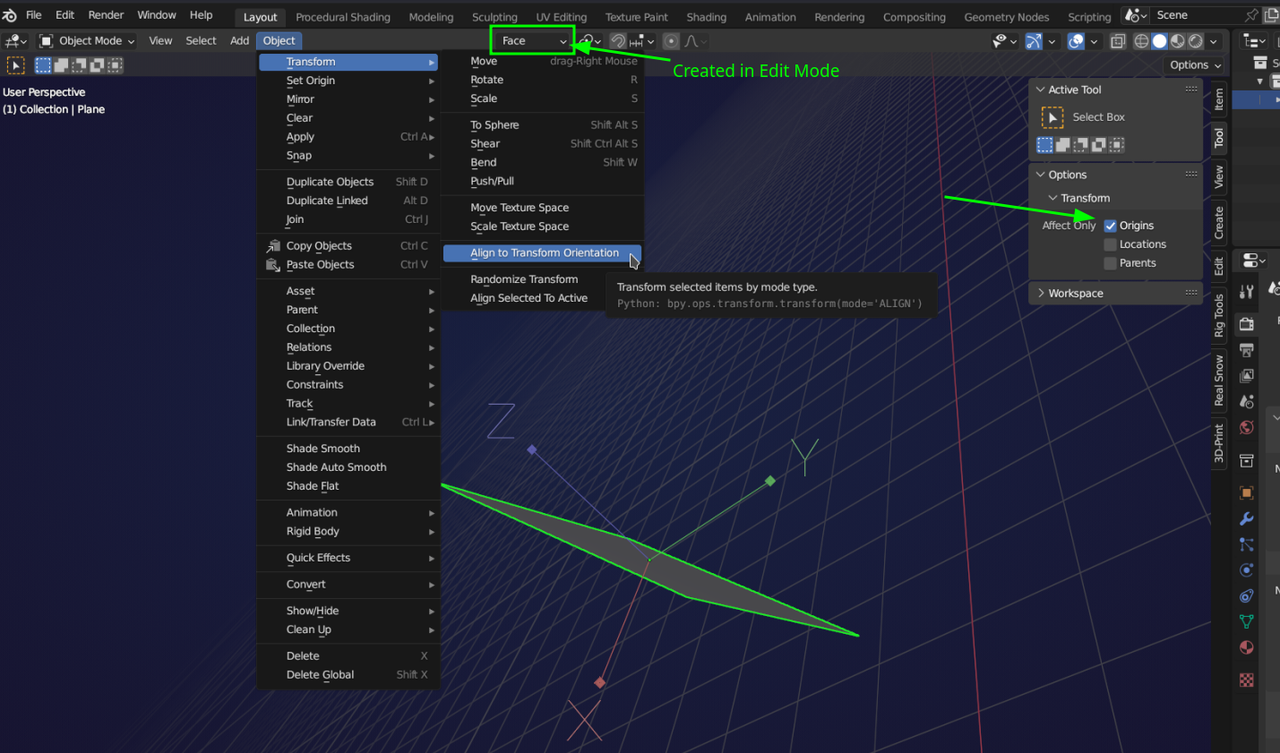Open the Item sidebar tab
This screenshot has height=753, width=1280.
(x=1218, y=99)
